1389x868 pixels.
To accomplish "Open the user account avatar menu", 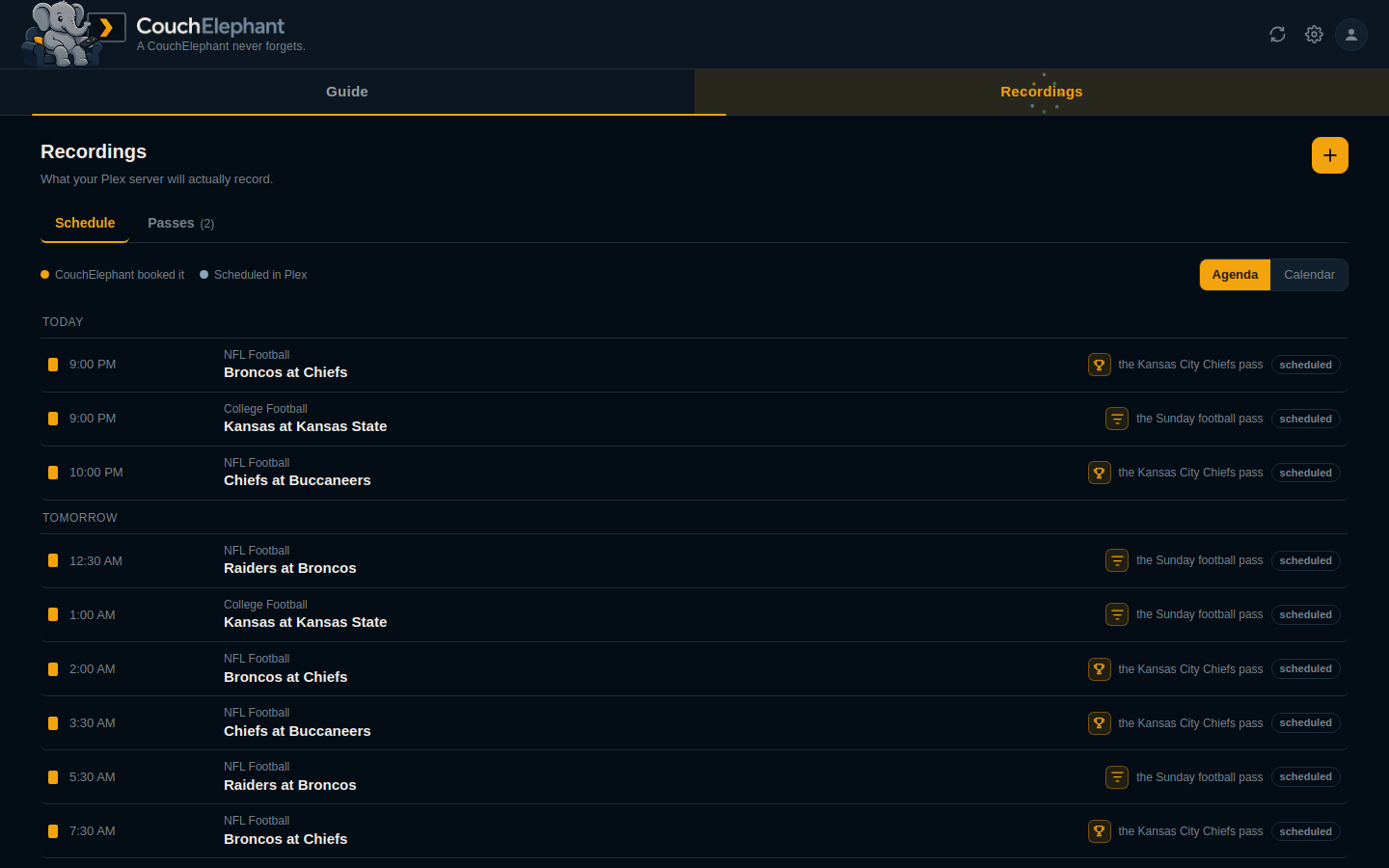I will coord(1351,35).
